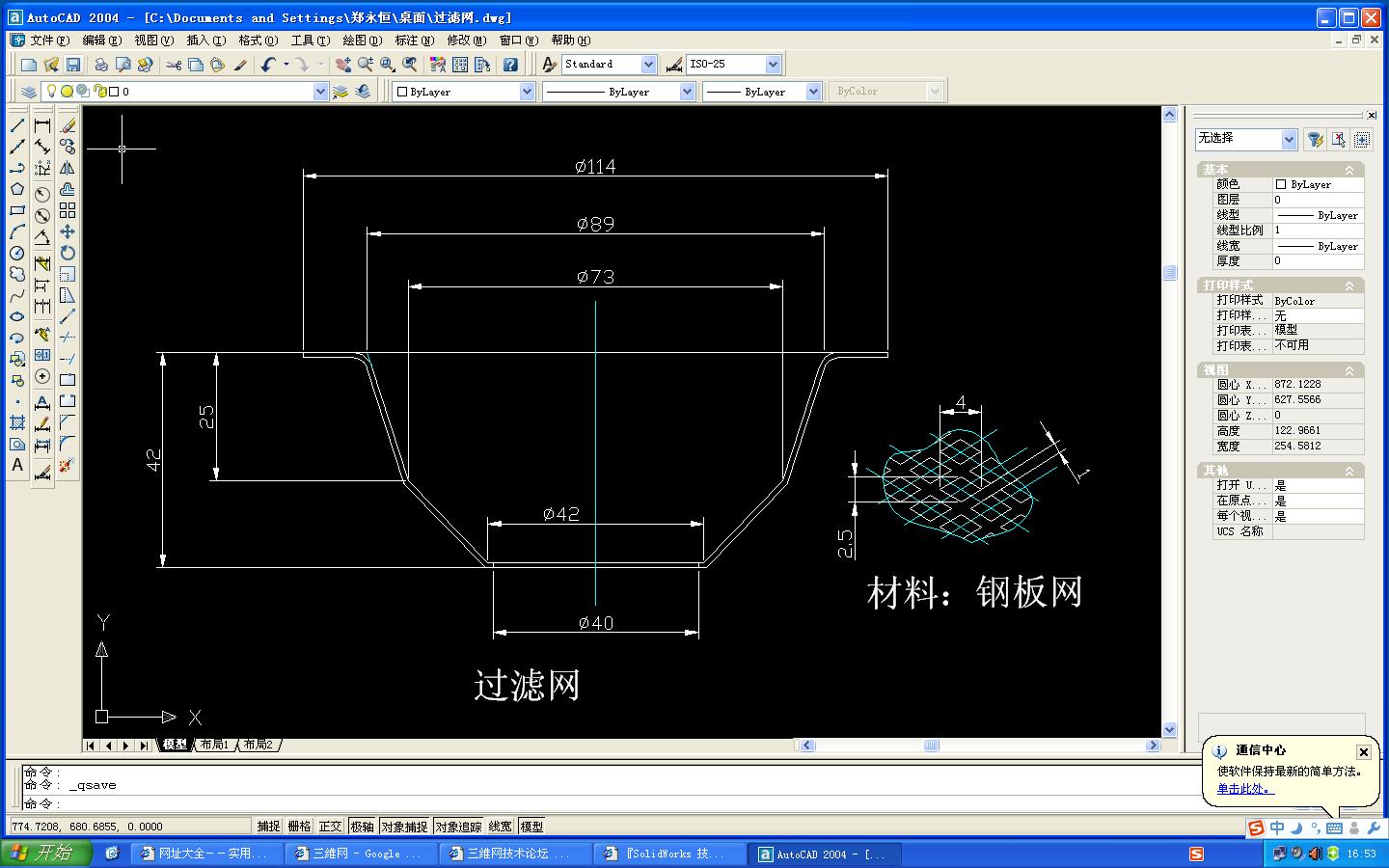Save the drawing with the floppy icon

point(73,65)
